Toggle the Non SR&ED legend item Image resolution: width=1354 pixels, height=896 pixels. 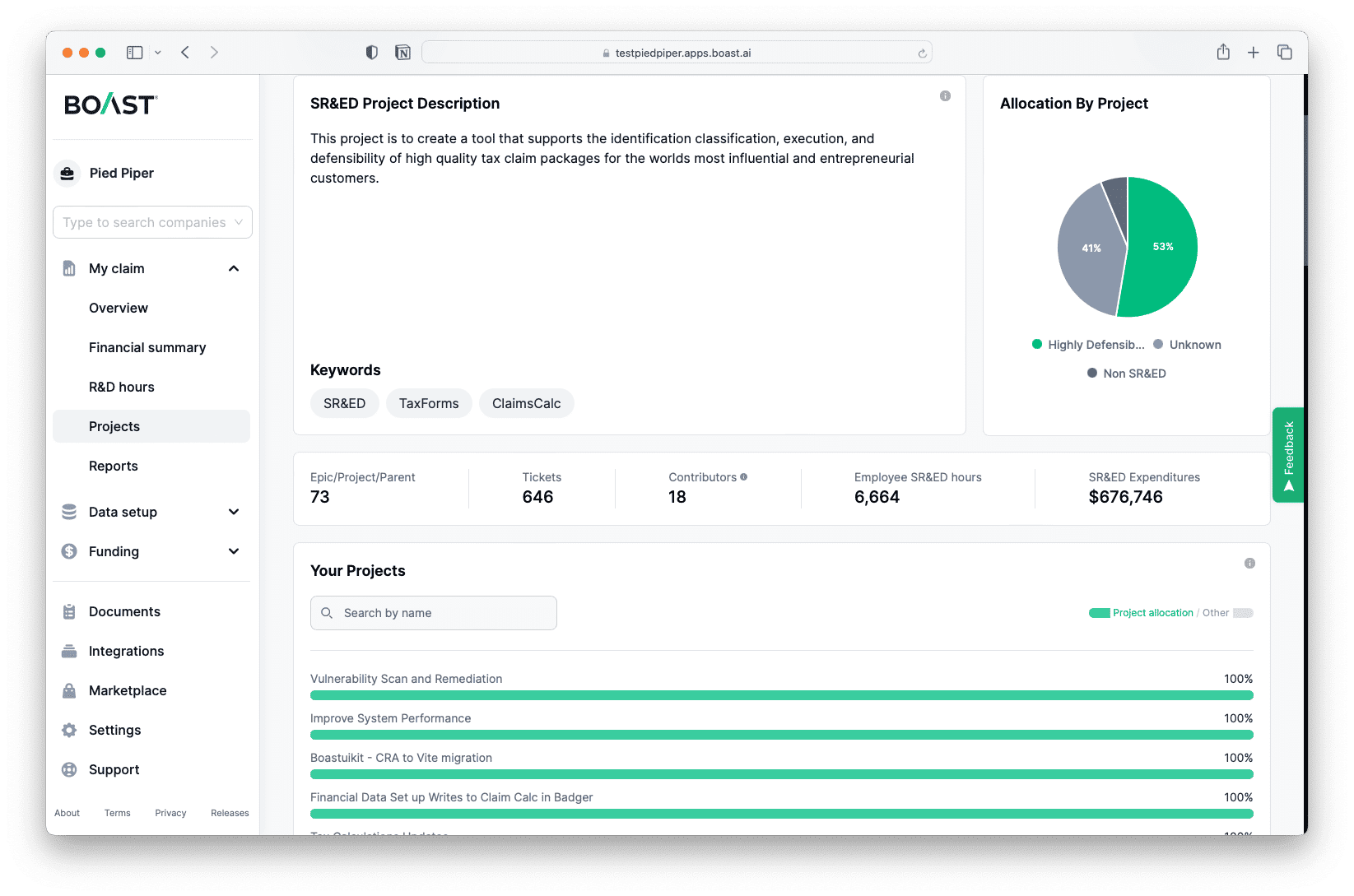coord(1127,374)
